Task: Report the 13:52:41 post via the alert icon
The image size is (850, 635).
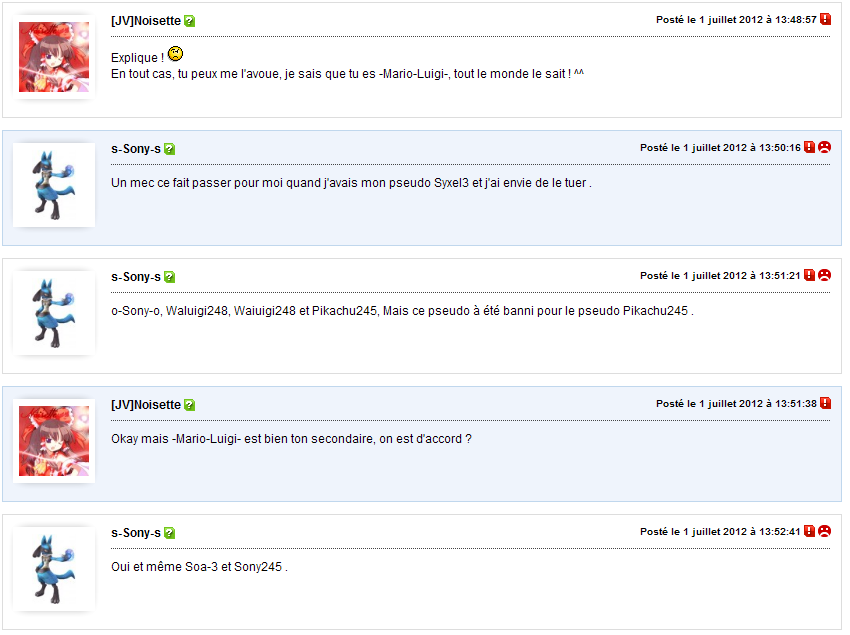Action: click(x=809, y=531)
